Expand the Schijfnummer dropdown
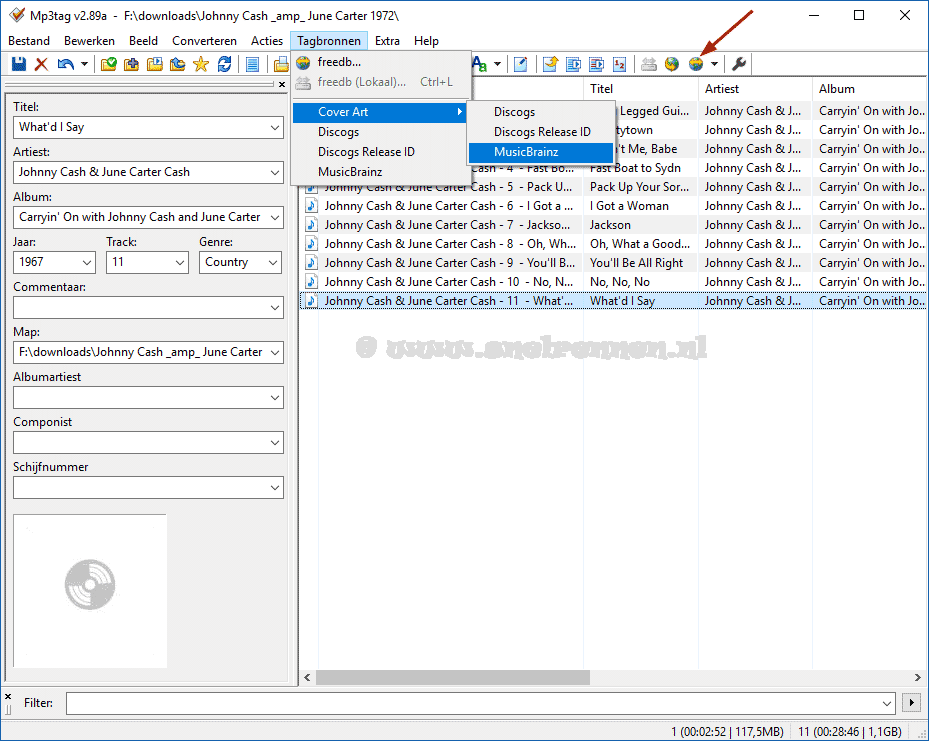 275,487
